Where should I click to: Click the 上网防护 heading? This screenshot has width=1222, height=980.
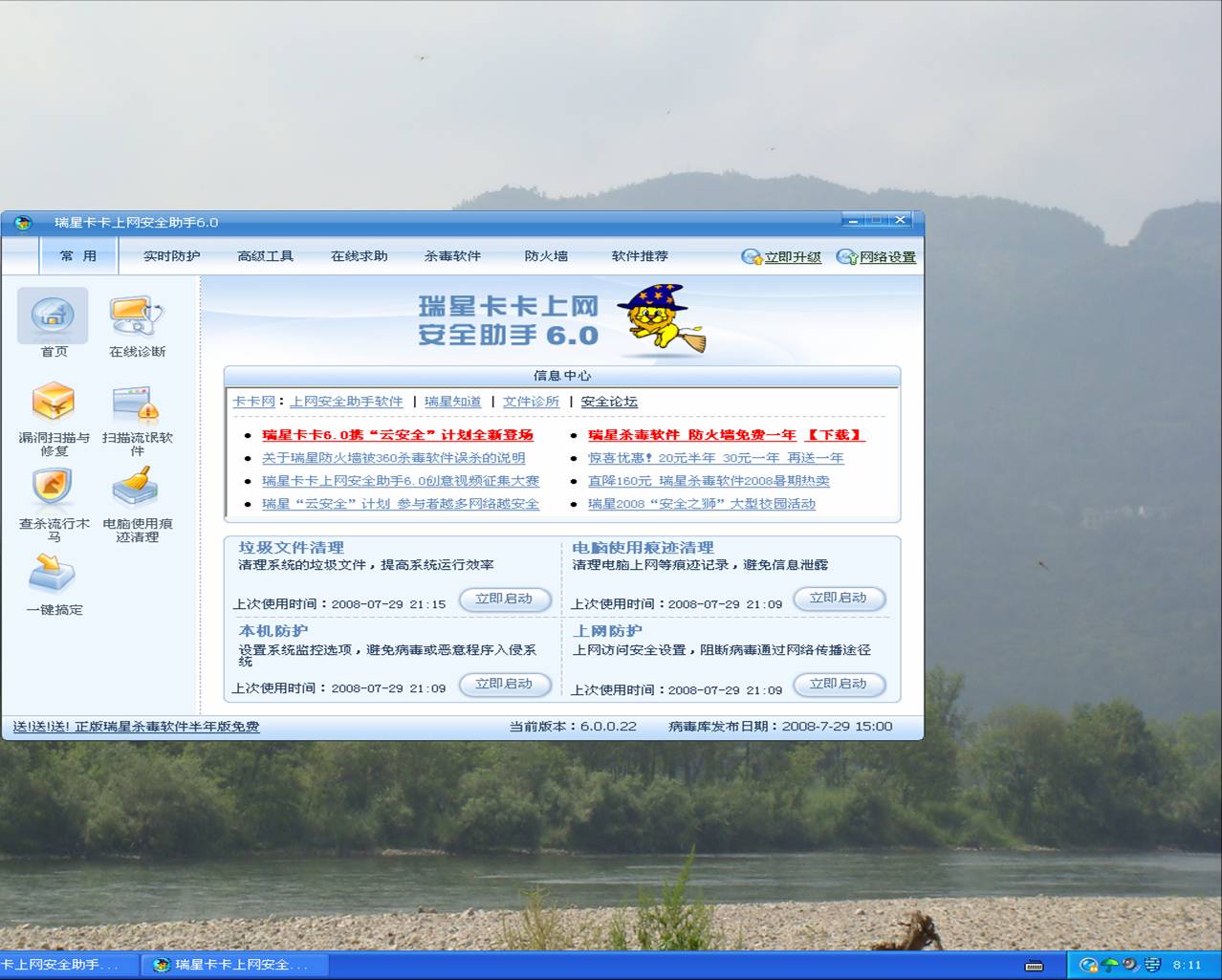607,631
